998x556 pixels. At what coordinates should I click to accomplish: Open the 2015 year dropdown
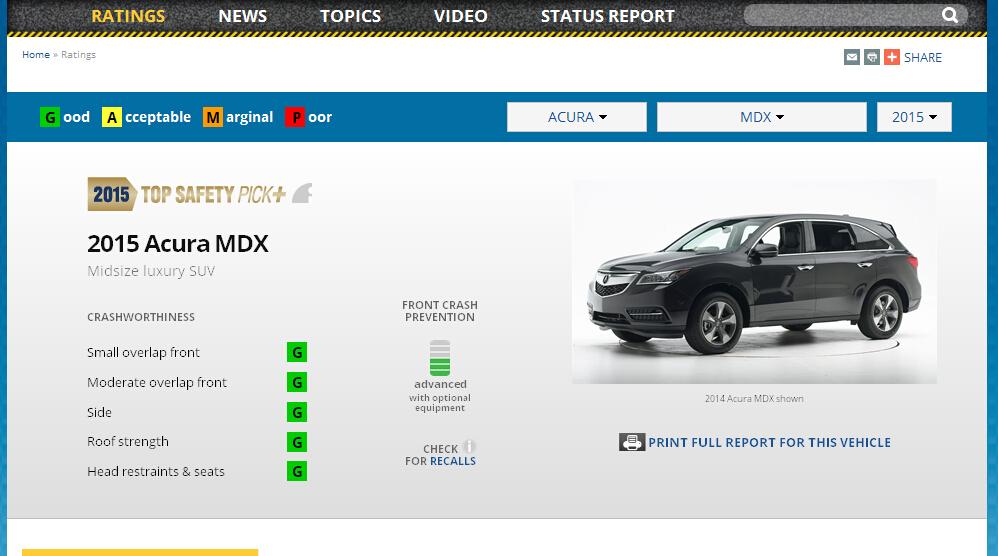click(914, 117)
